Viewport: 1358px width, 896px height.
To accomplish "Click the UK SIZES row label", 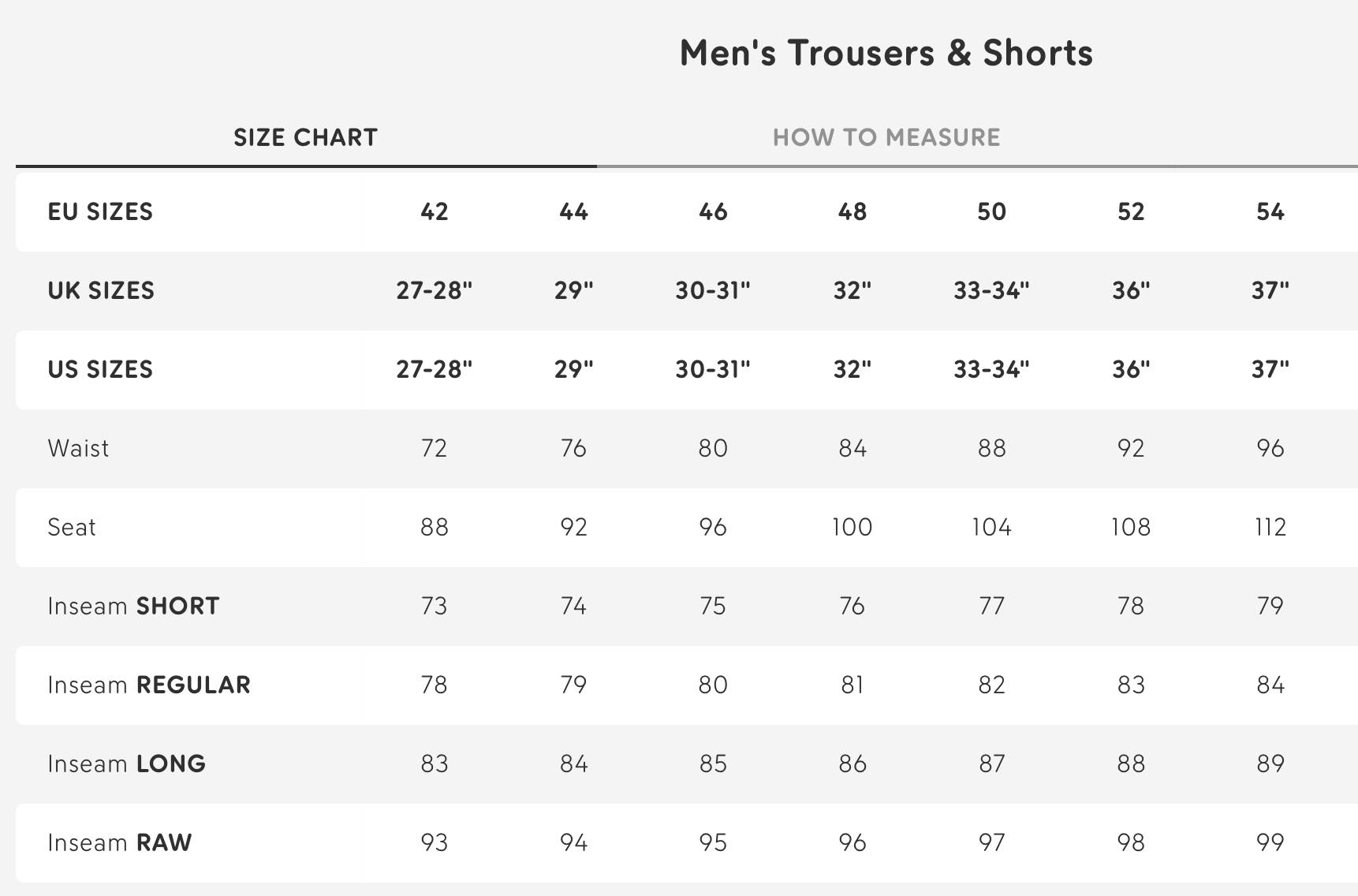I will pos(102,290).
